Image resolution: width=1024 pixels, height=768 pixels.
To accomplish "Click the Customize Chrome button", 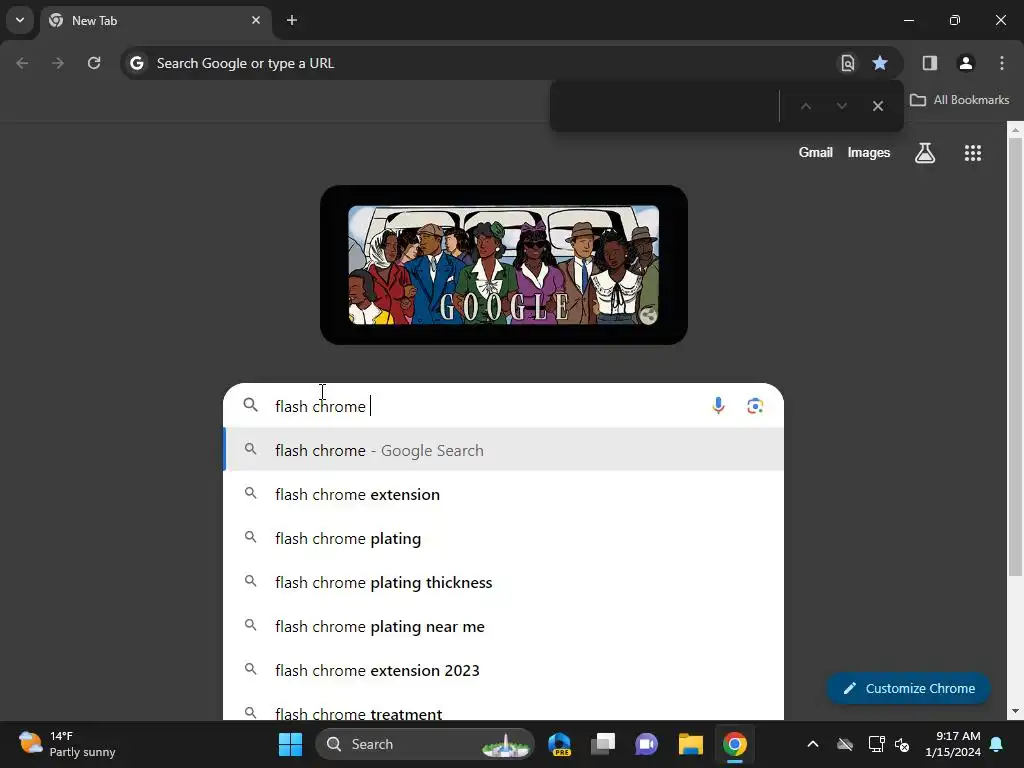I will pyautogui.click(x=908, y=688).
